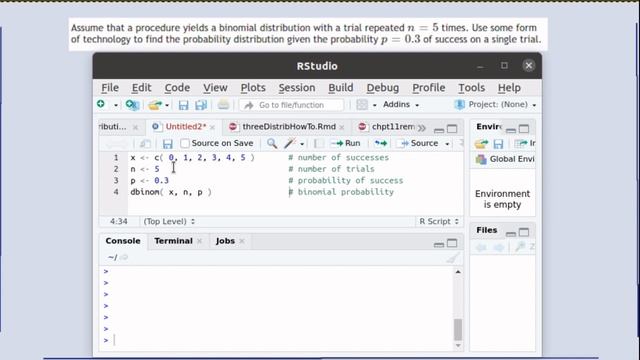Open the Session menu
This screenshot has height=360, width=640.
tap(297, 88)
